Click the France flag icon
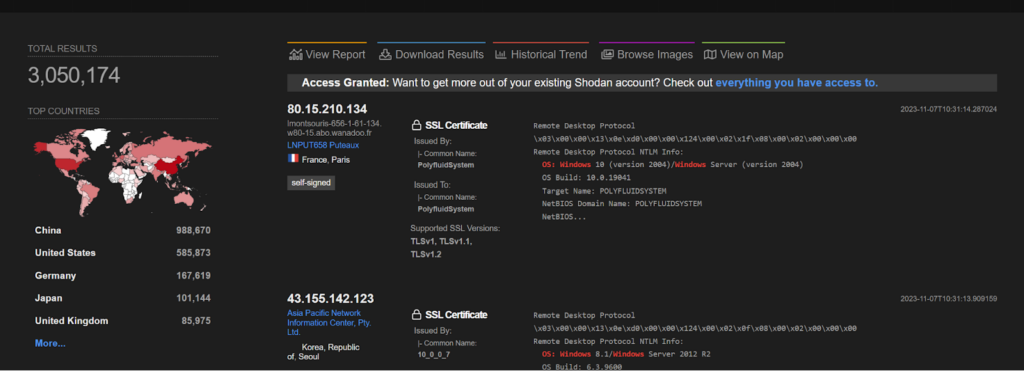Screen dimensions: 1024x371 click(x=293, y=159)
